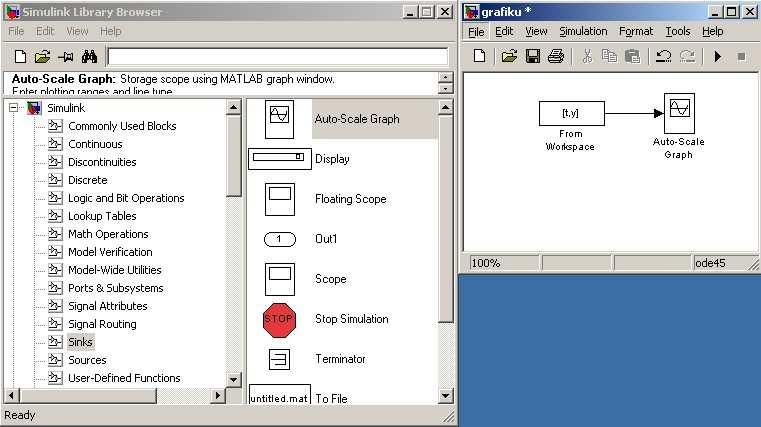Open Tools menu in grafiku window
Viewport: 761px width, 427px height.
pyautogui.click(x=678, y=31)
